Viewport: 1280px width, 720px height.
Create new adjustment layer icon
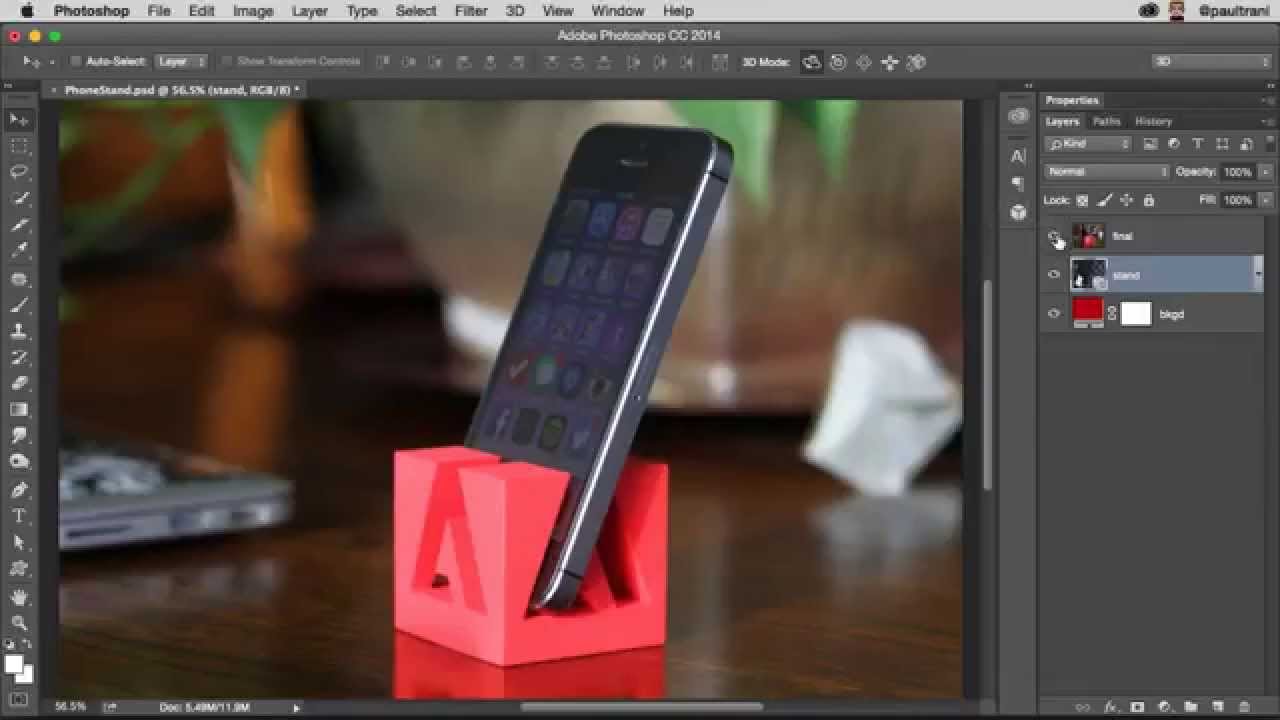point(1164,707)
